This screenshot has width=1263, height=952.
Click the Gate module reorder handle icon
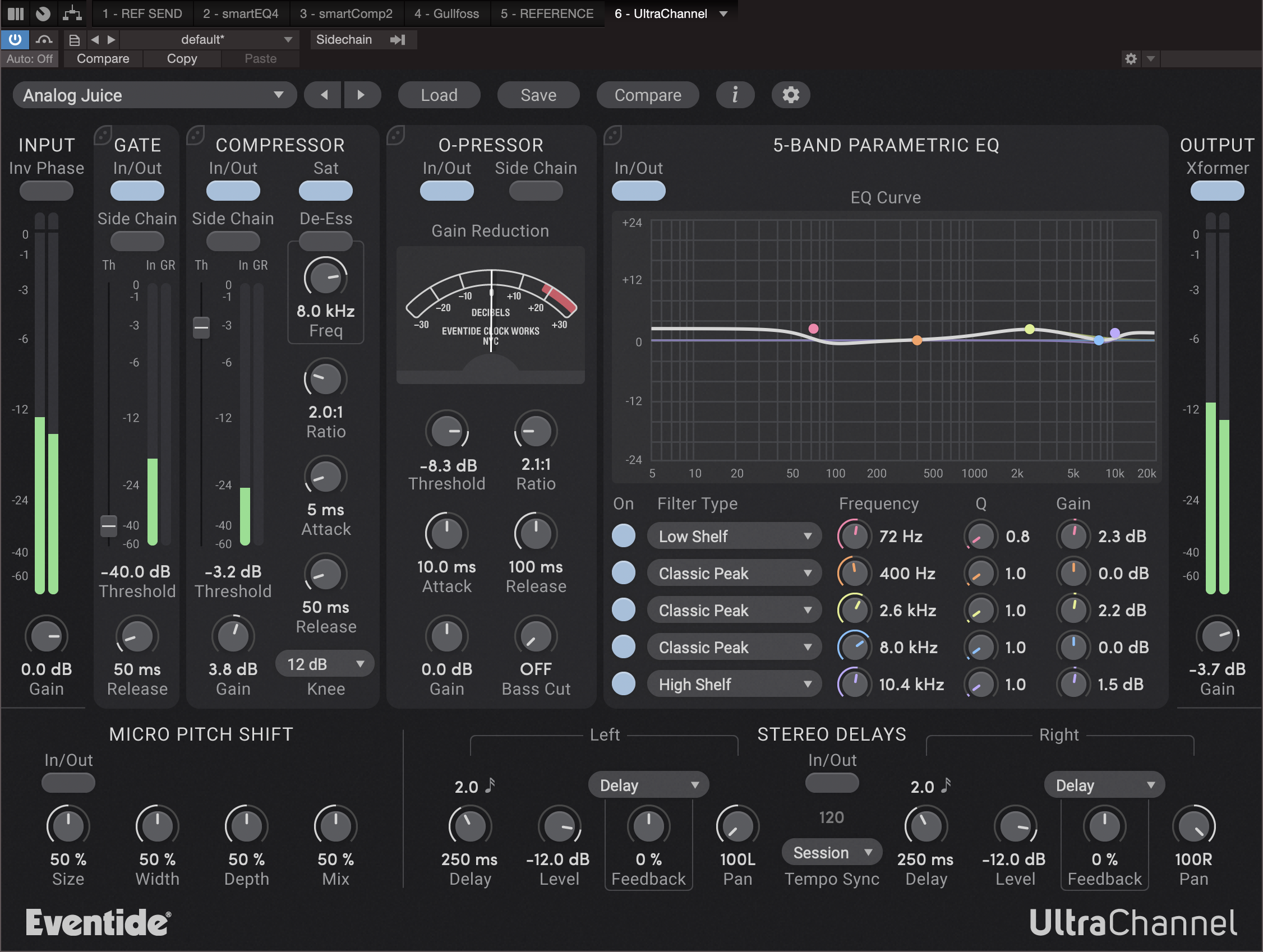click(102, 135)
